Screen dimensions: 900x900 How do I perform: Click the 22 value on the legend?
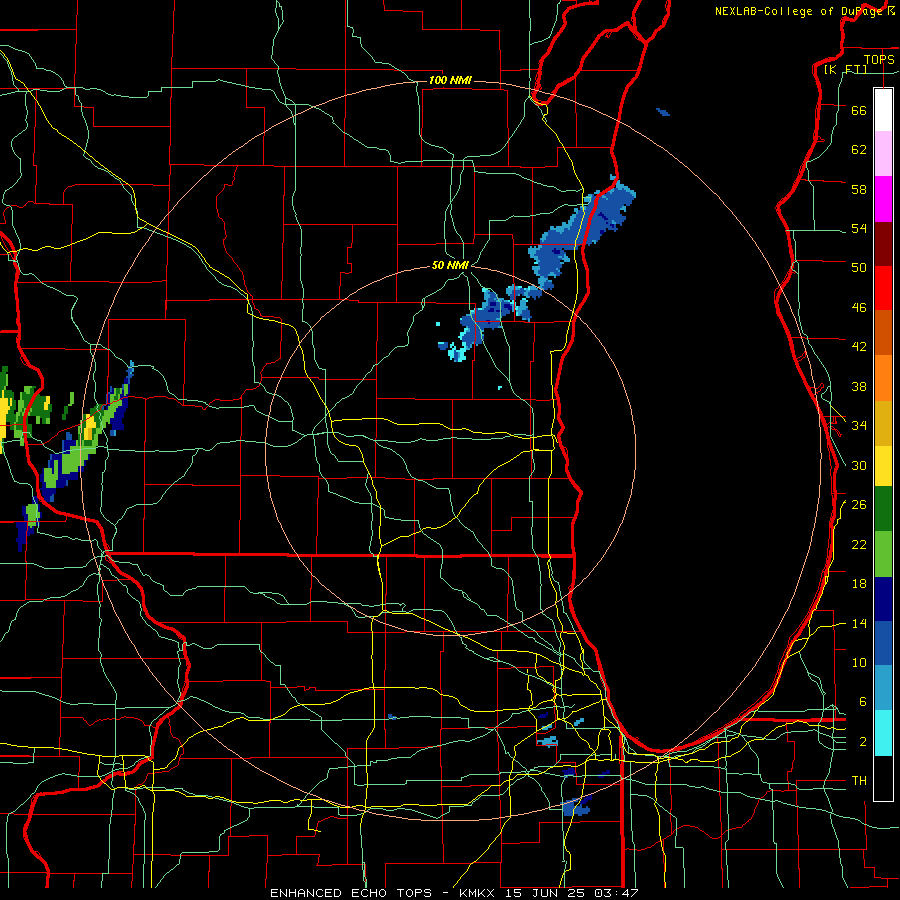[859, 544]
